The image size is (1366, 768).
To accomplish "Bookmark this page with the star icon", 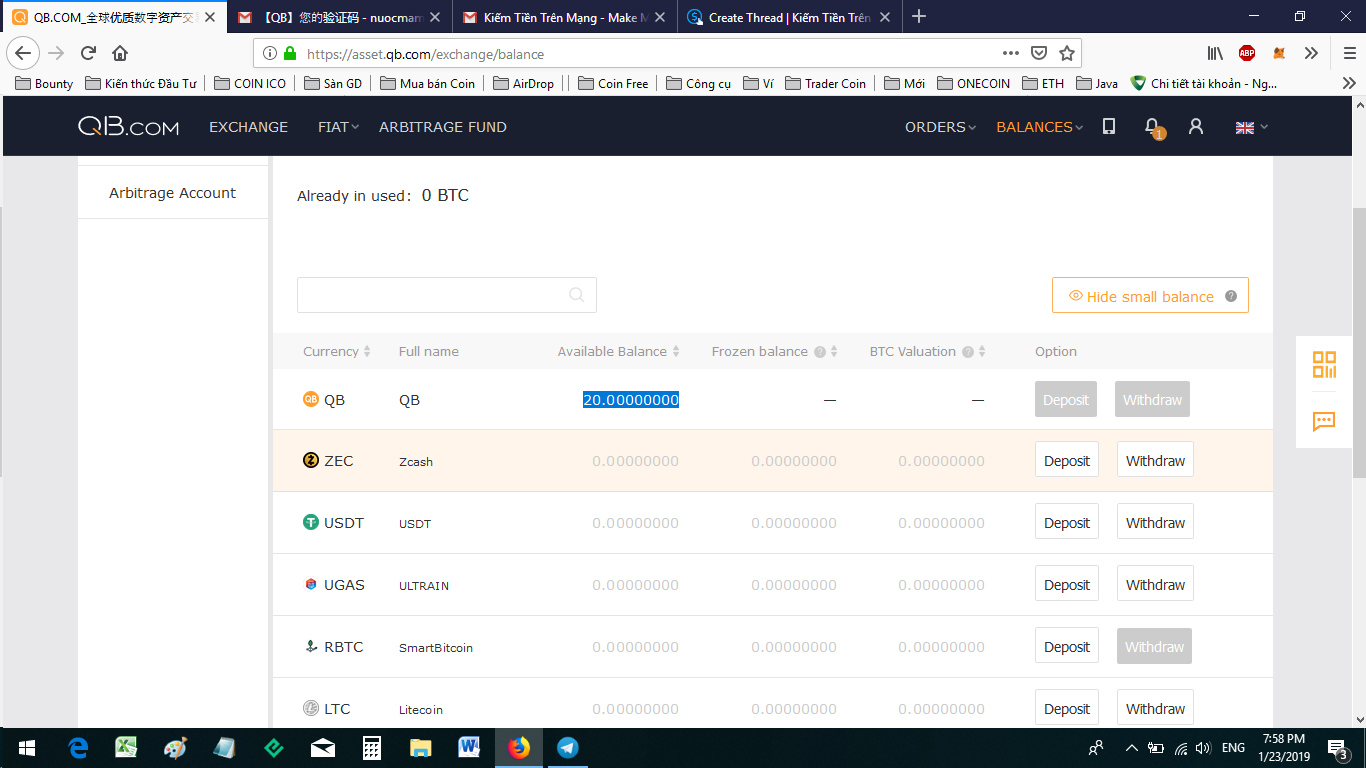I will click(x=1067, y=53).
